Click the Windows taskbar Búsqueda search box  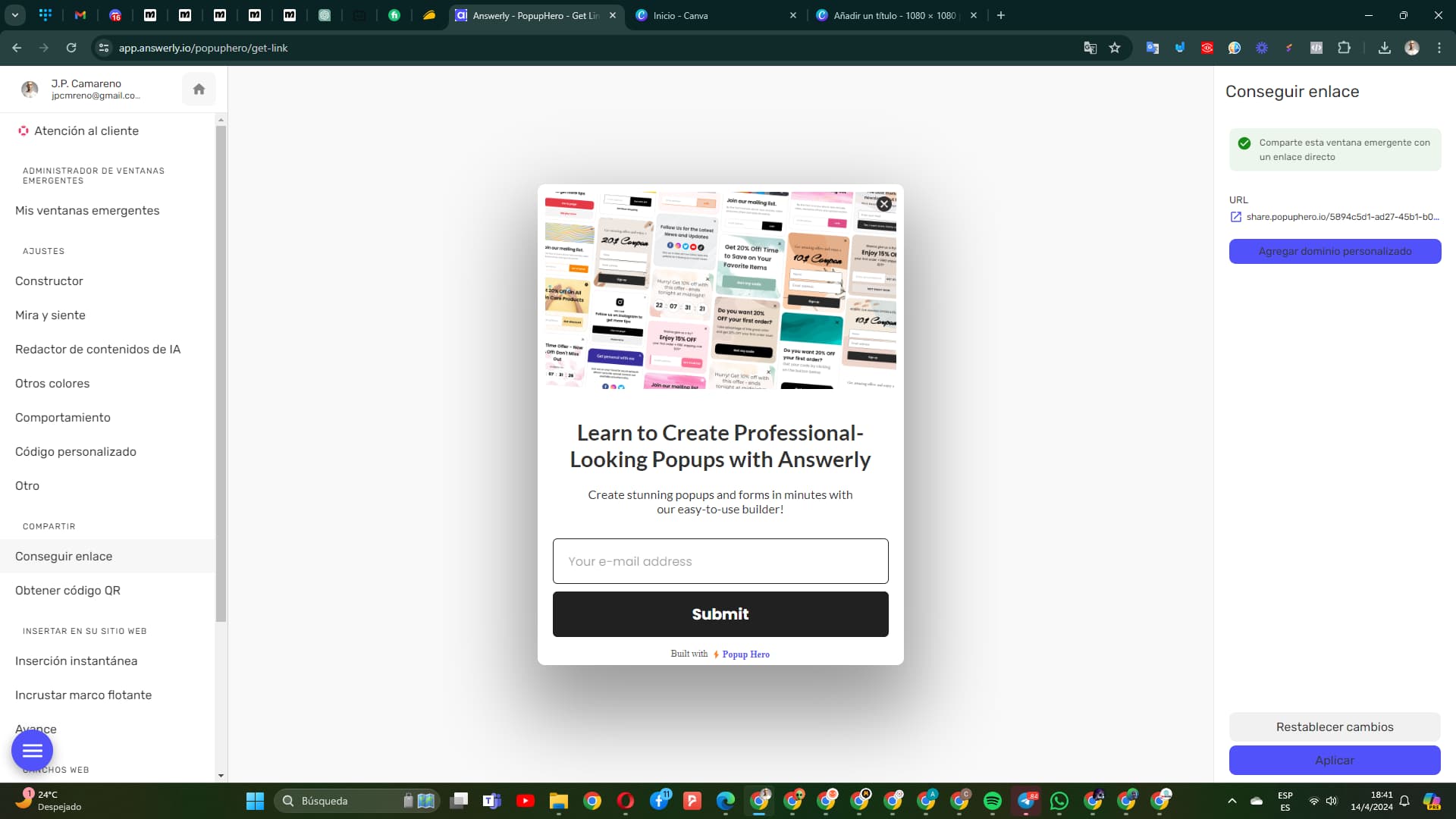click(x=356, y=801)
